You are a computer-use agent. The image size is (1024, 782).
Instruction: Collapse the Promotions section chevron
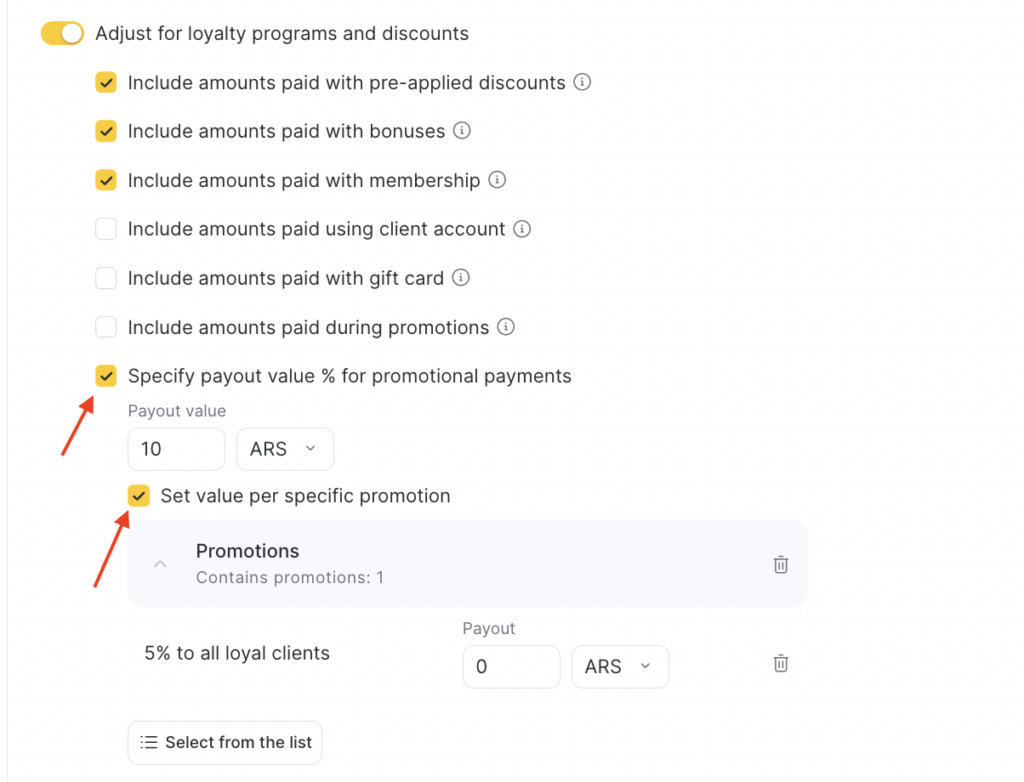point(160,564)
